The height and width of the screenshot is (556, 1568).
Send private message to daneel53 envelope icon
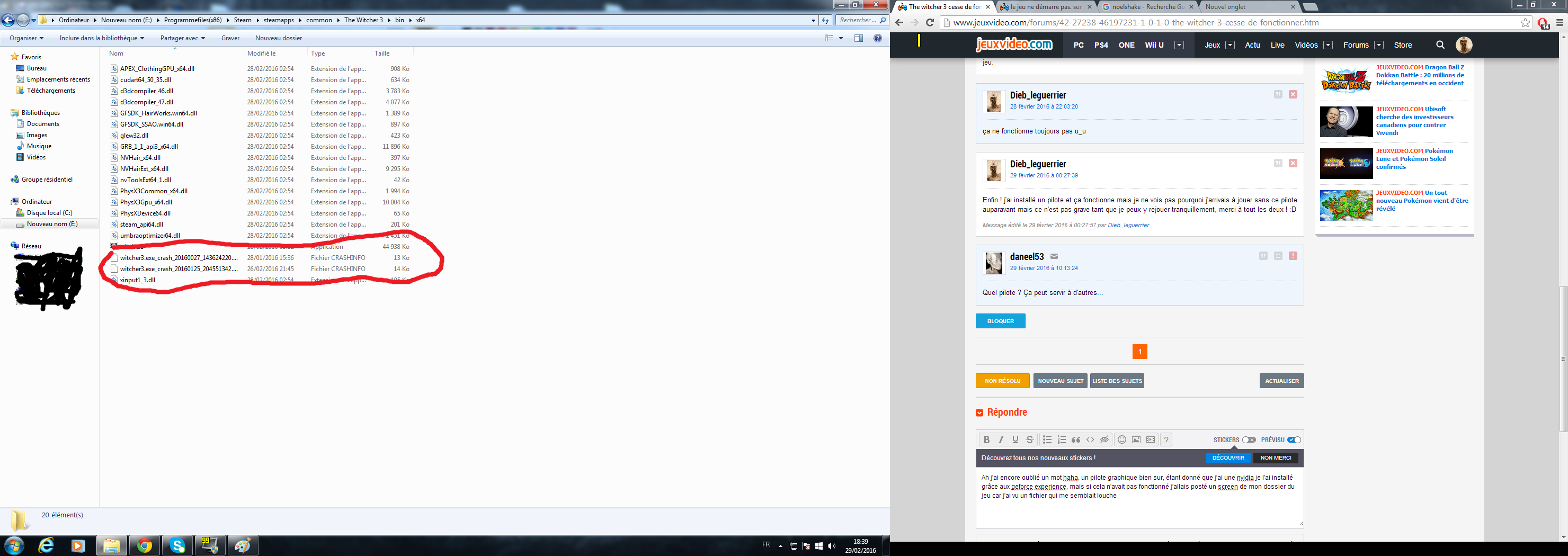click(1054, 256)
